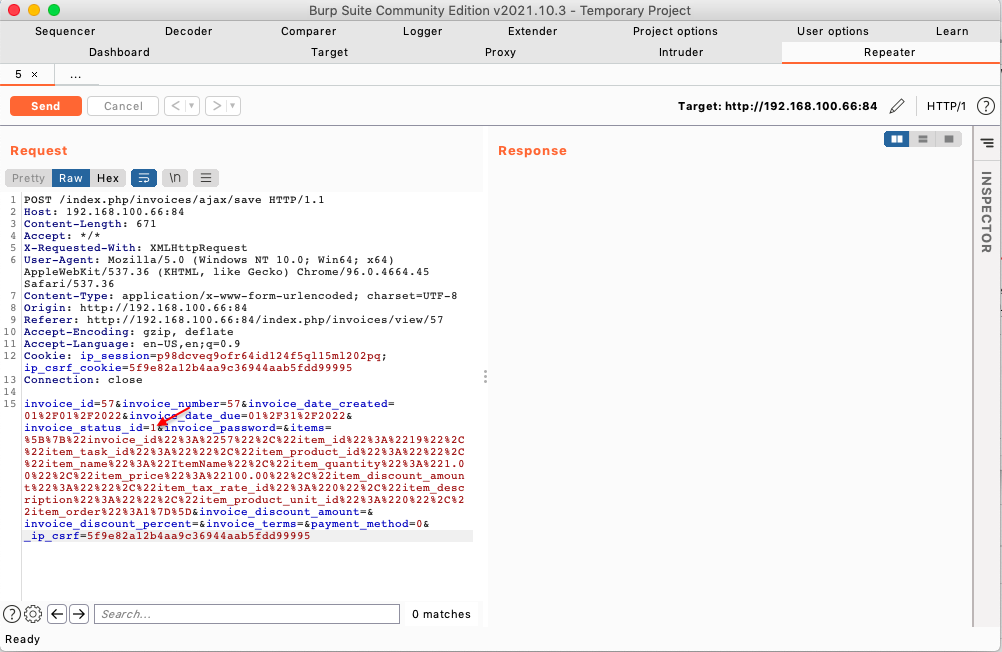Screen dimensions: 1002x652
Task: Toggle line wrap in request editor
Action: (143, 178)
